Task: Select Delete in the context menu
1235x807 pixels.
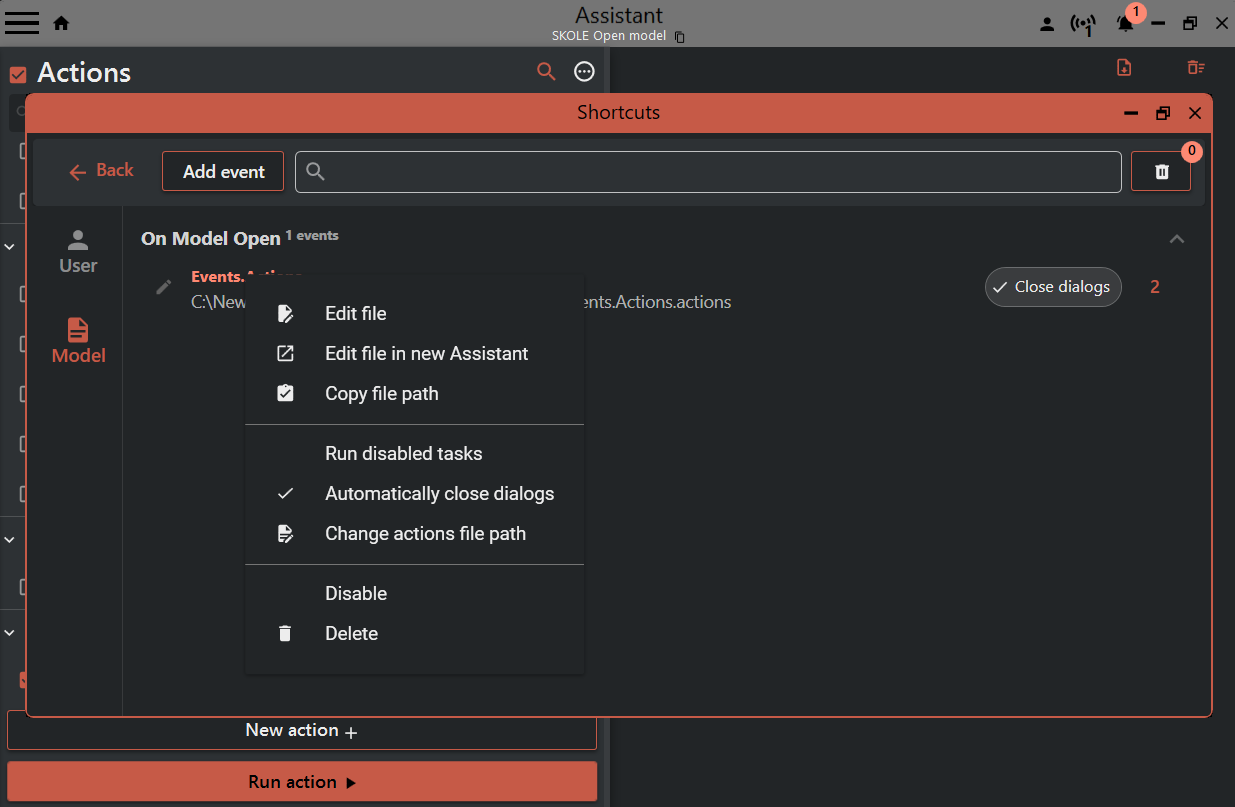Action: [x=351, y=634]
